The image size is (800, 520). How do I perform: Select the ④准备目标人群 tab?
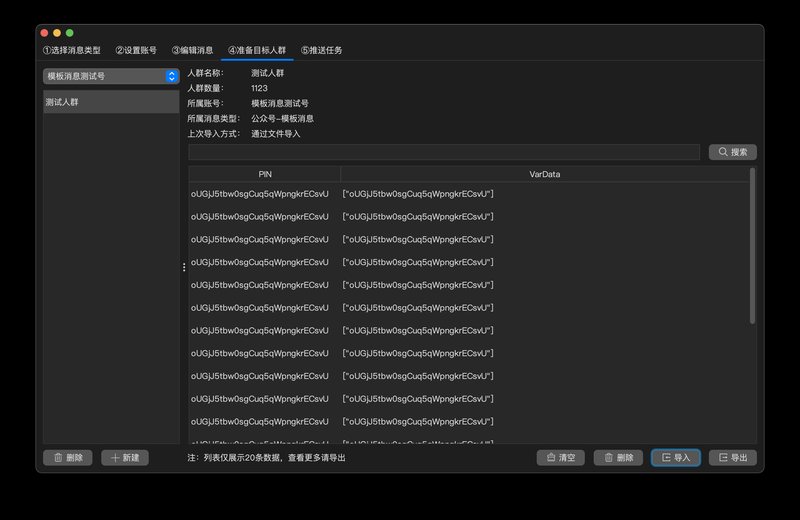257,50
